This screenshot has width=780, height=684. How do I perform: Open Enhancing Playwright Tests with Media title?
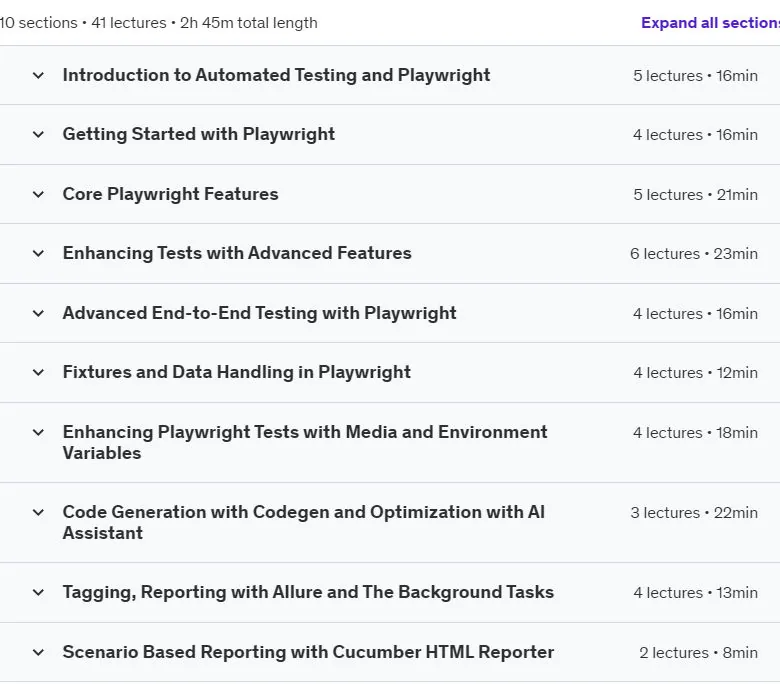(x=304, y=442)
